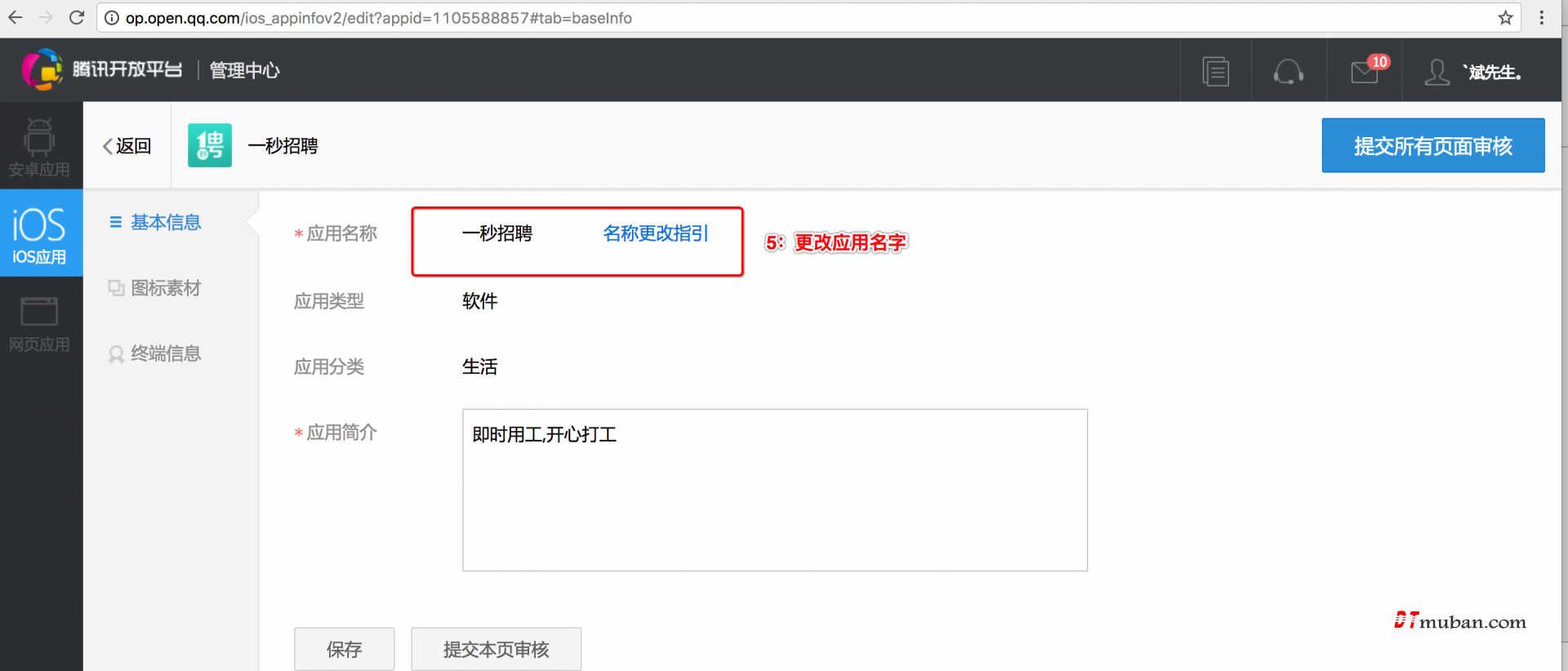
Task: Switch to the 图标素材 tab
Action: pyautogui.click(x=165, y=288)
